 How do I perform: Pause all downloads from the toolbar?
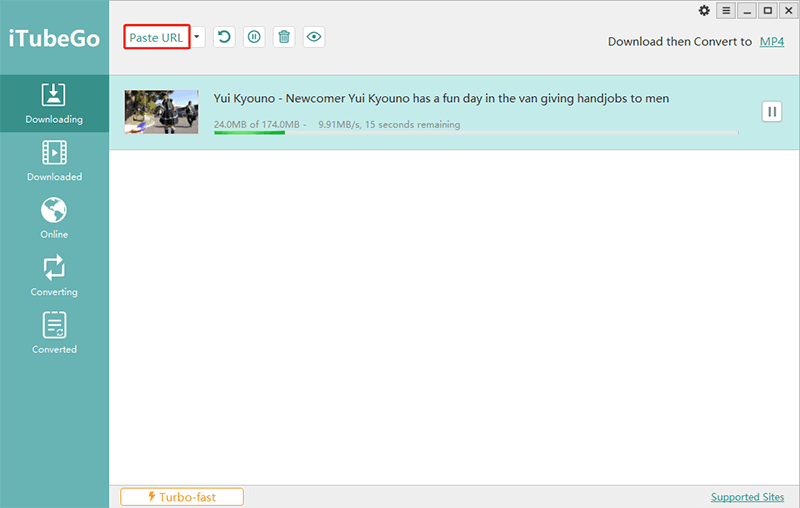[x=254, y=37]
